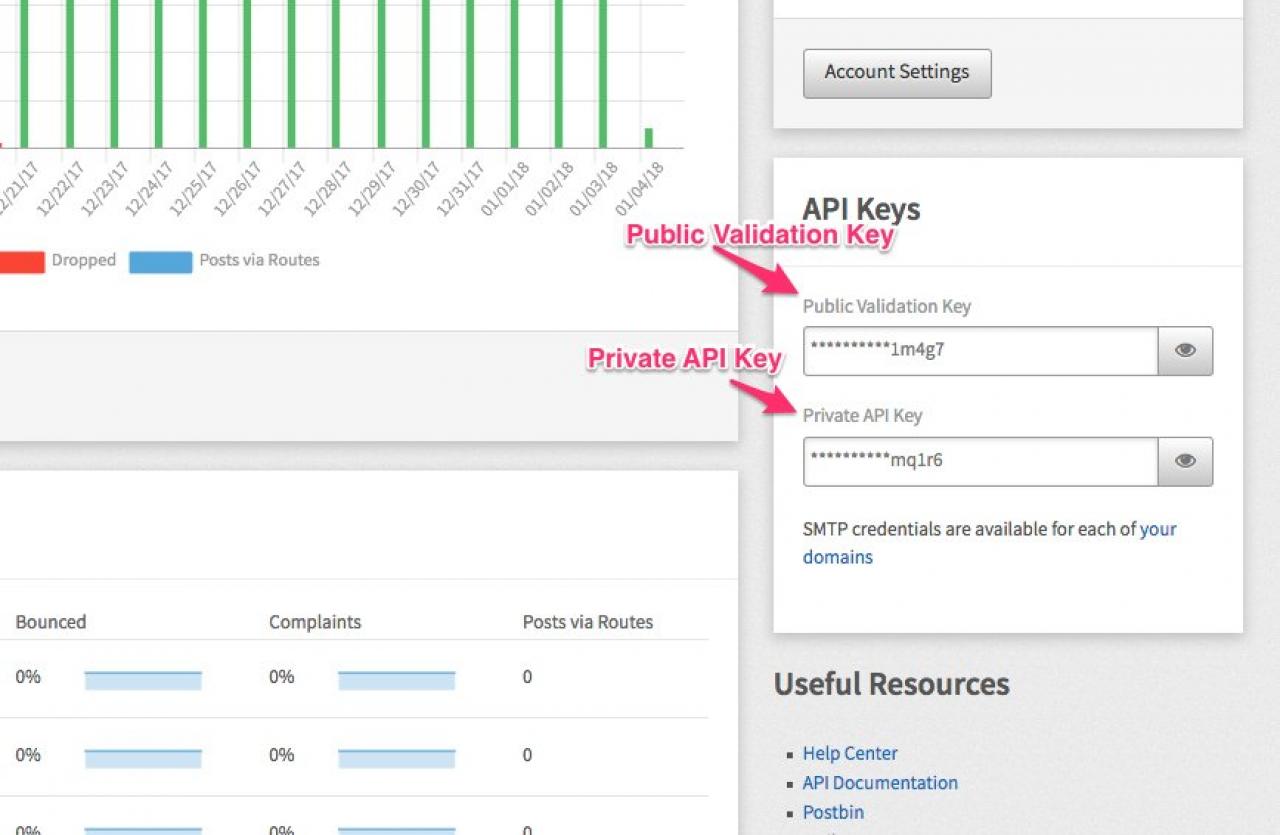Select the green chart bar for 01/03/18

point(603,75)
